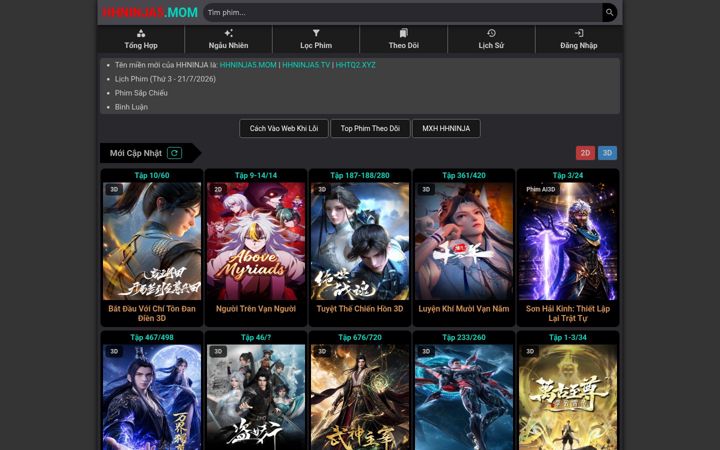Viewport: 720px width, 450px height.
Task: Click the search magnifier icon
Action: pyautogui.click(x=609, y=12)
